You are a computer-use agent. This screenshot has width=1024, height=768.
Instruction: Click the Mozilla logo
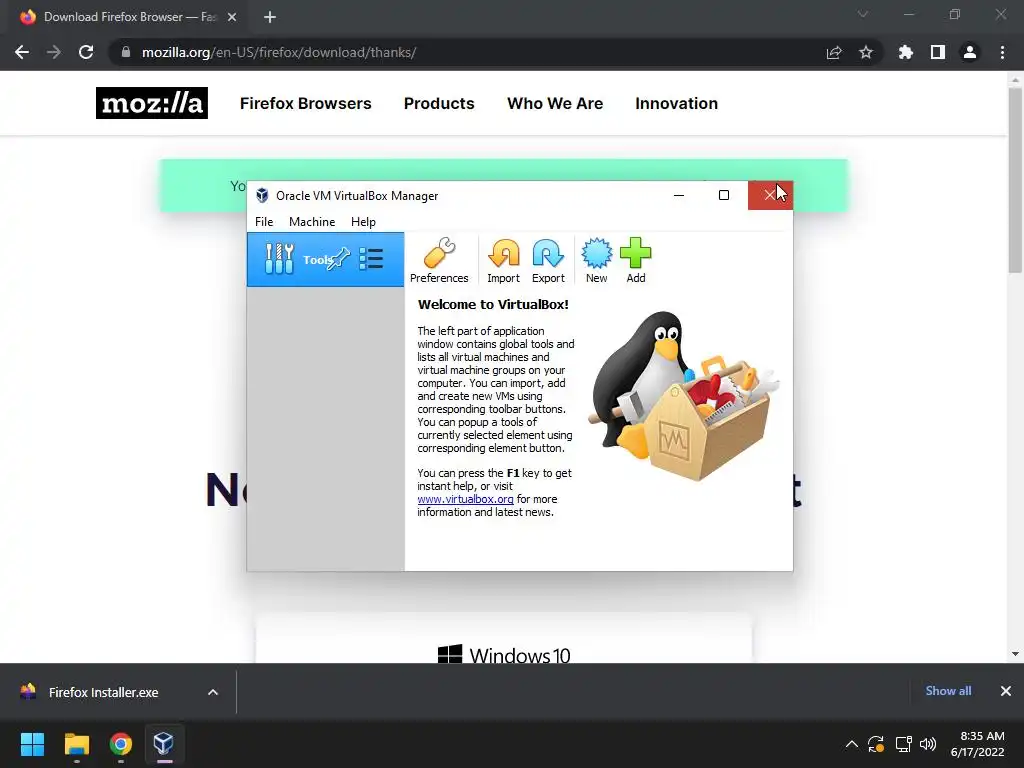[x=152, y=103]
